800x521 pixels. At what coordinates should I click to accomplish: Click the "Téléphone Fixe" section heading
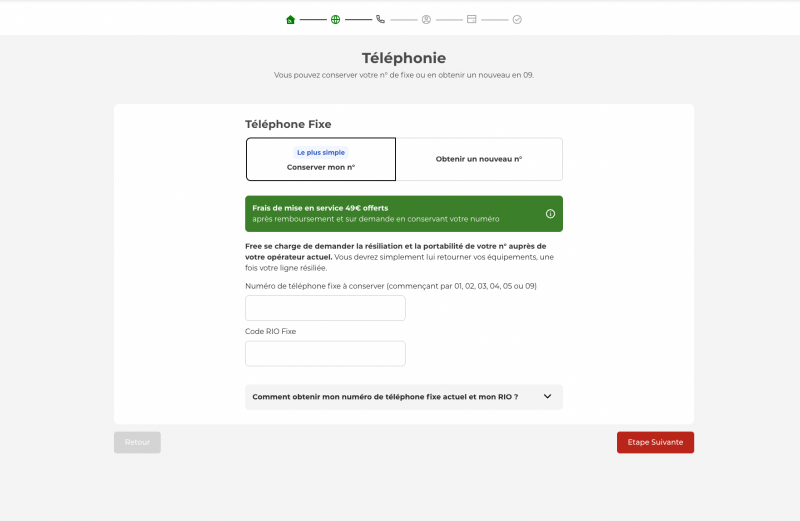[288, 124]
